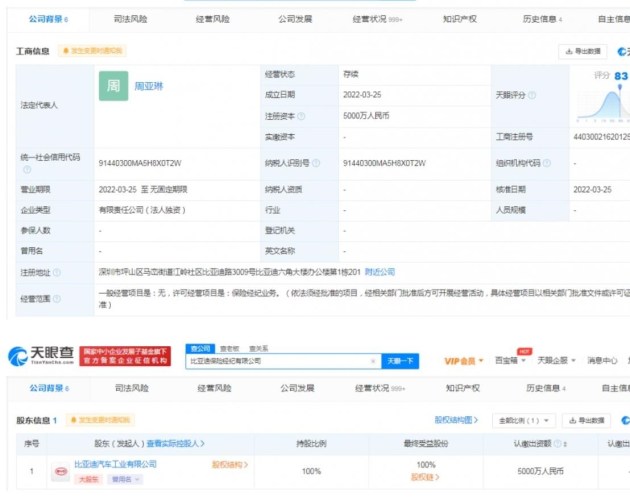The height and width of the screenshot is (498, 630).
Task: Click 导出数据 button in 工商信息 section
Action: 583,51
